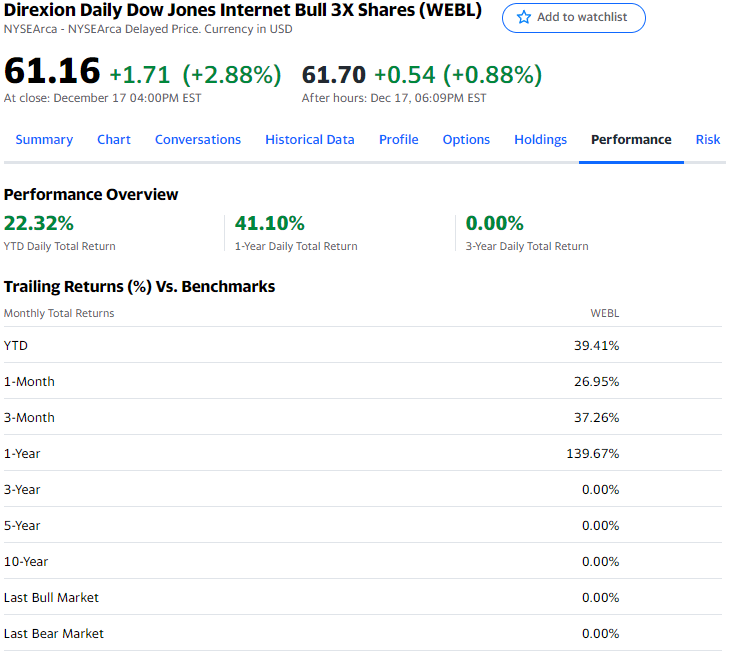
Task: Select the active Performance tab
Action: [631, 140]
